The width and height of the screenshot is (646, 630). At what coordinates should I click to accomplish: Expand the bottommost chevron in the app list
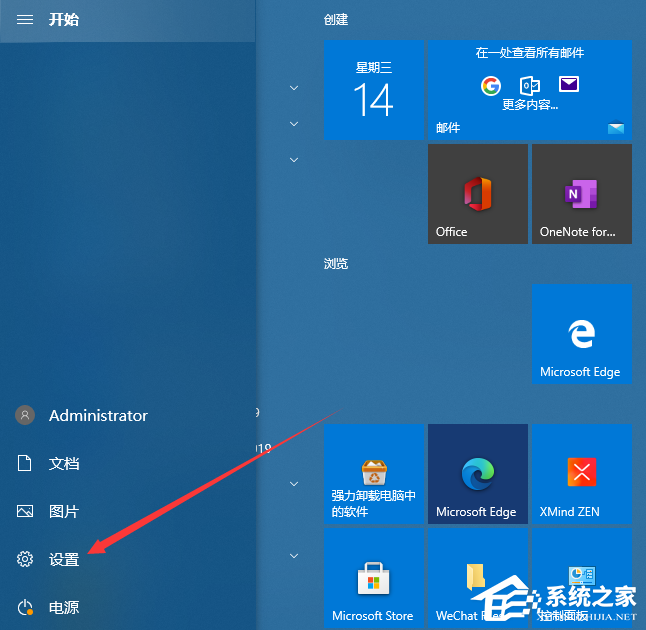click(294, 556)
